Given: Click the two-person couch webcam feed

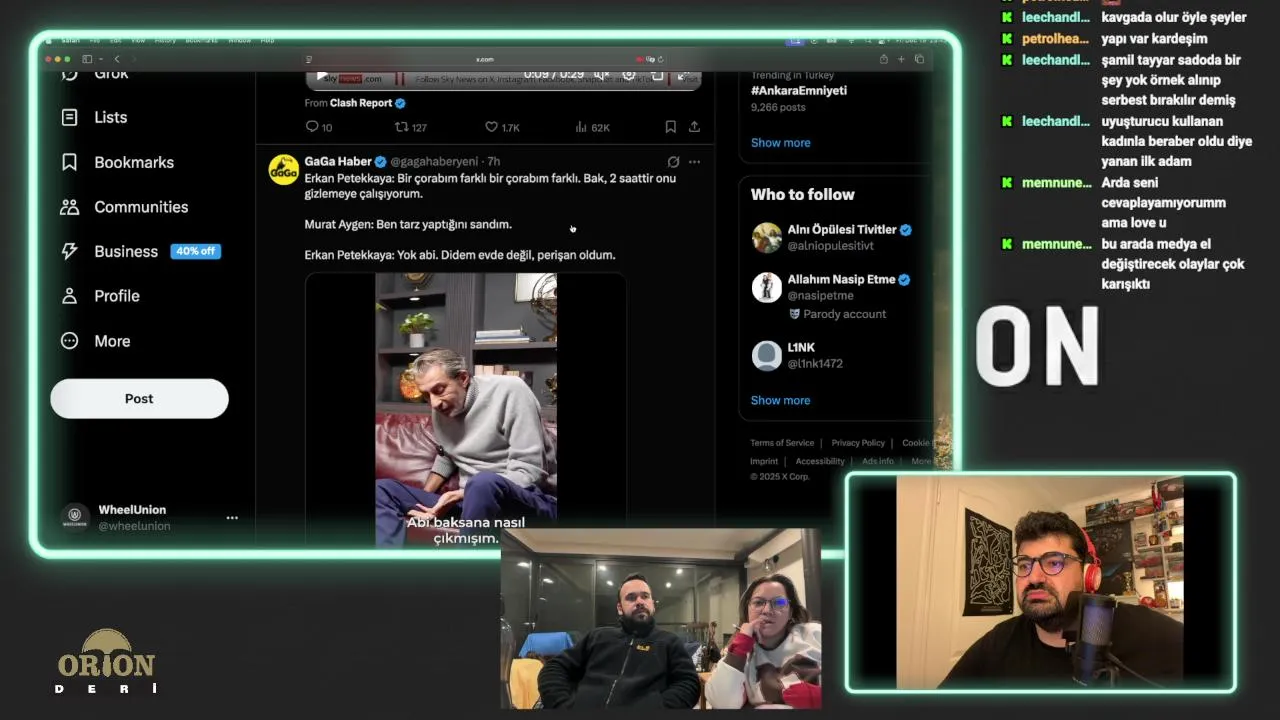Looking at the screenshot, I should tap(661, 619).
